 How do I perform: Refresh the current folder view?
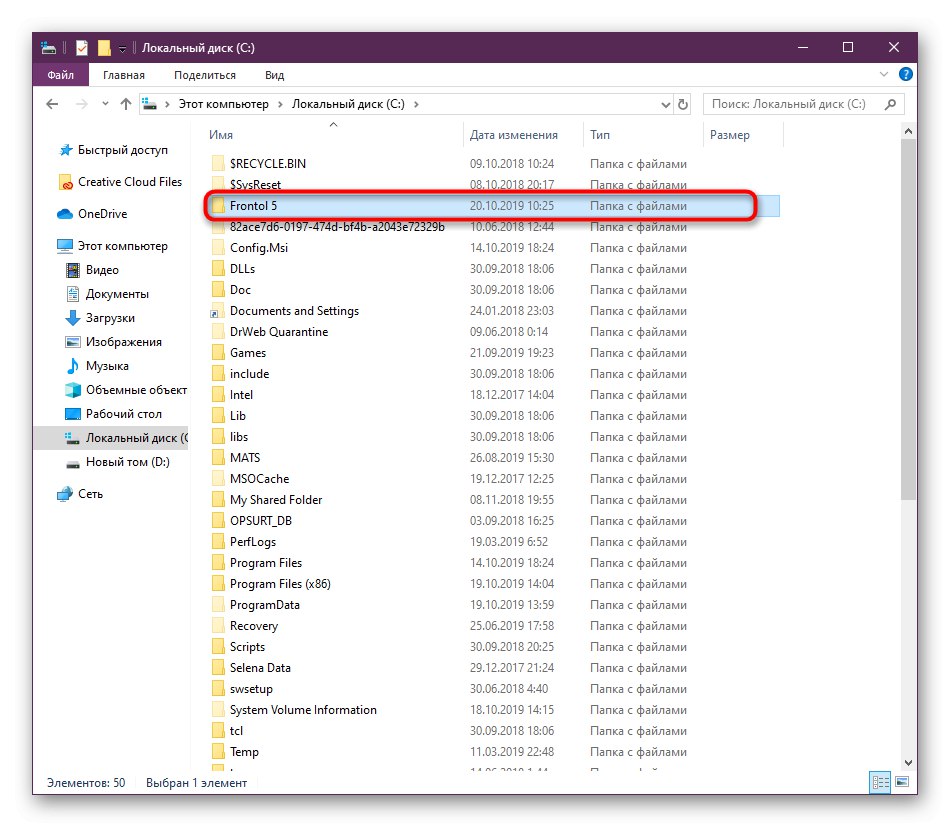(x=683, y=104)
